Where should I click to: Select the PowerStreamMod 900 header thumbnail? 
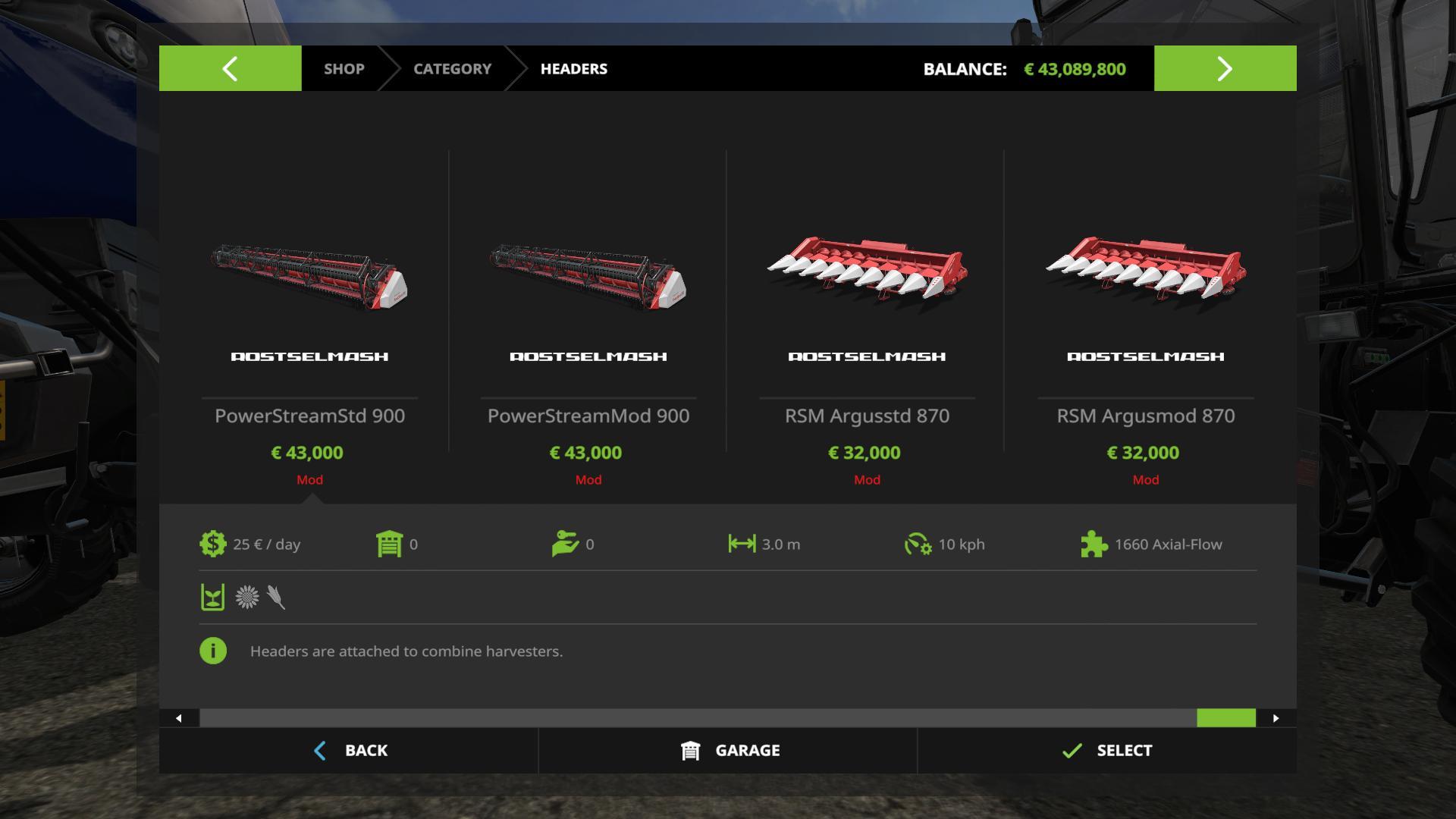(588, 275)
